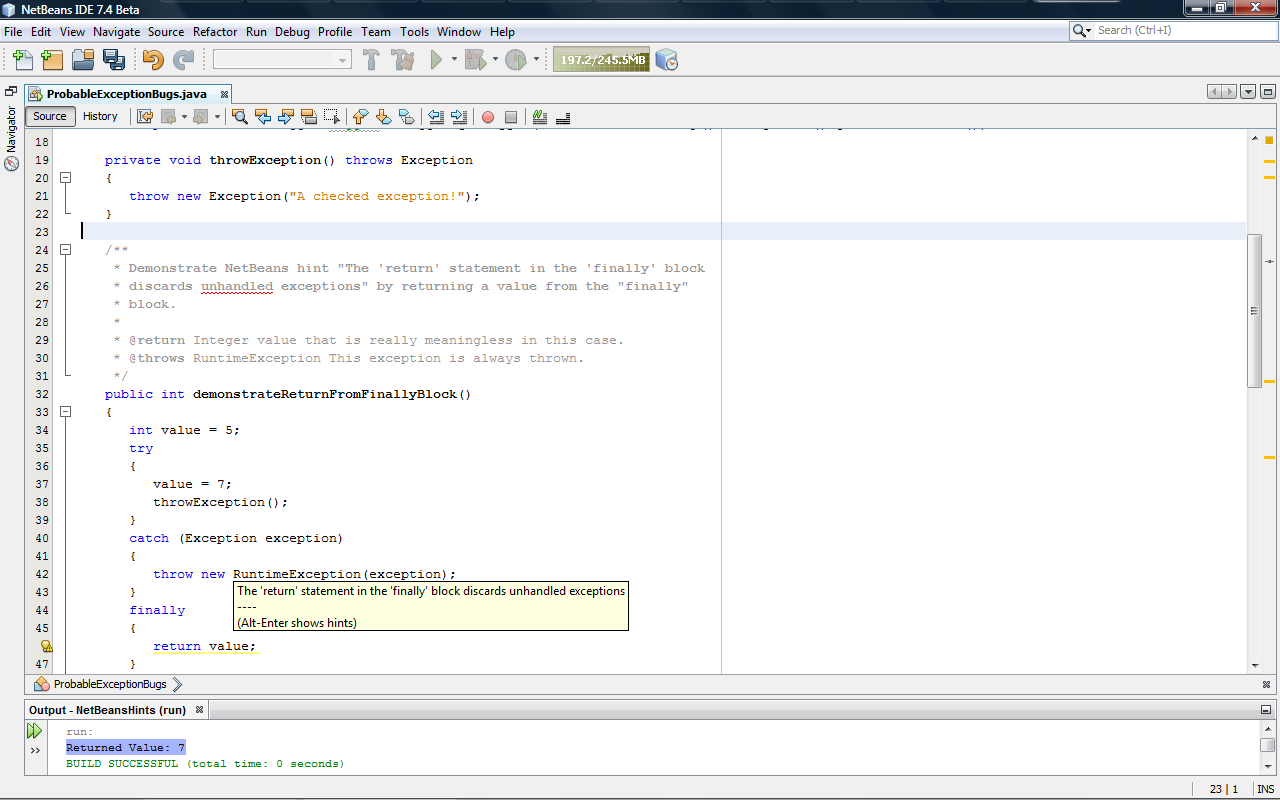Click the green Run Project arrow

click(x=436, y=60)
